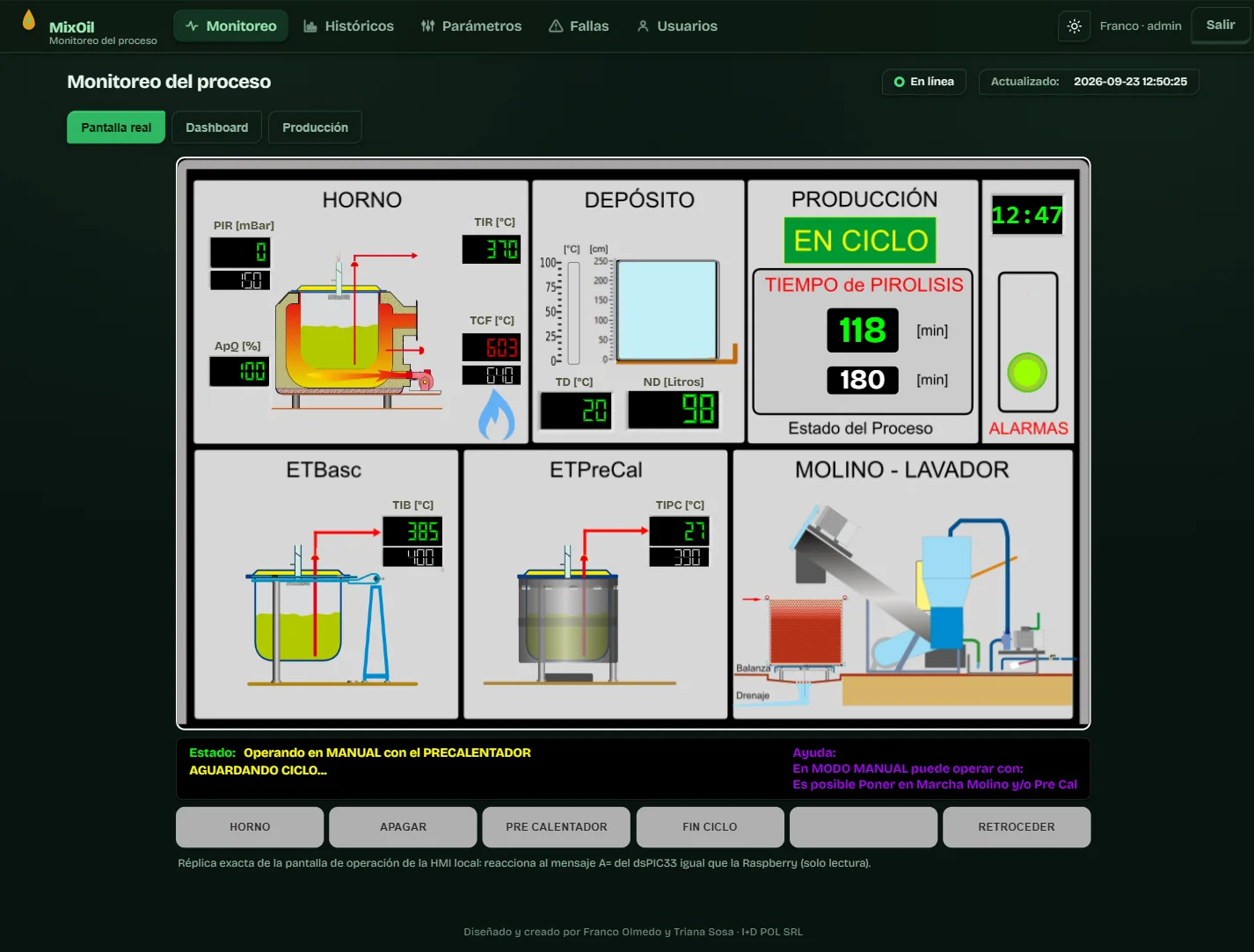Open the Fallas page
The image size is (1254, 952).
(579, 26)
